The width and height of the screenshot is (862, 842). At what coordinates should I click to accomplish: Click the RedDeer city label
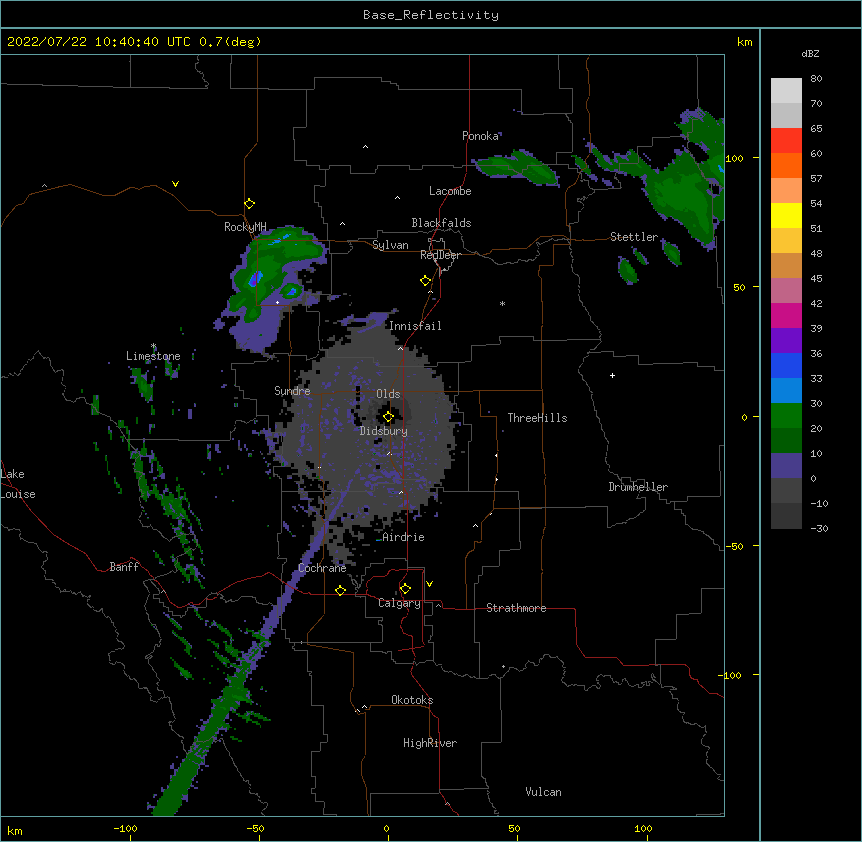pyautogui.click(x=440, y=255)
